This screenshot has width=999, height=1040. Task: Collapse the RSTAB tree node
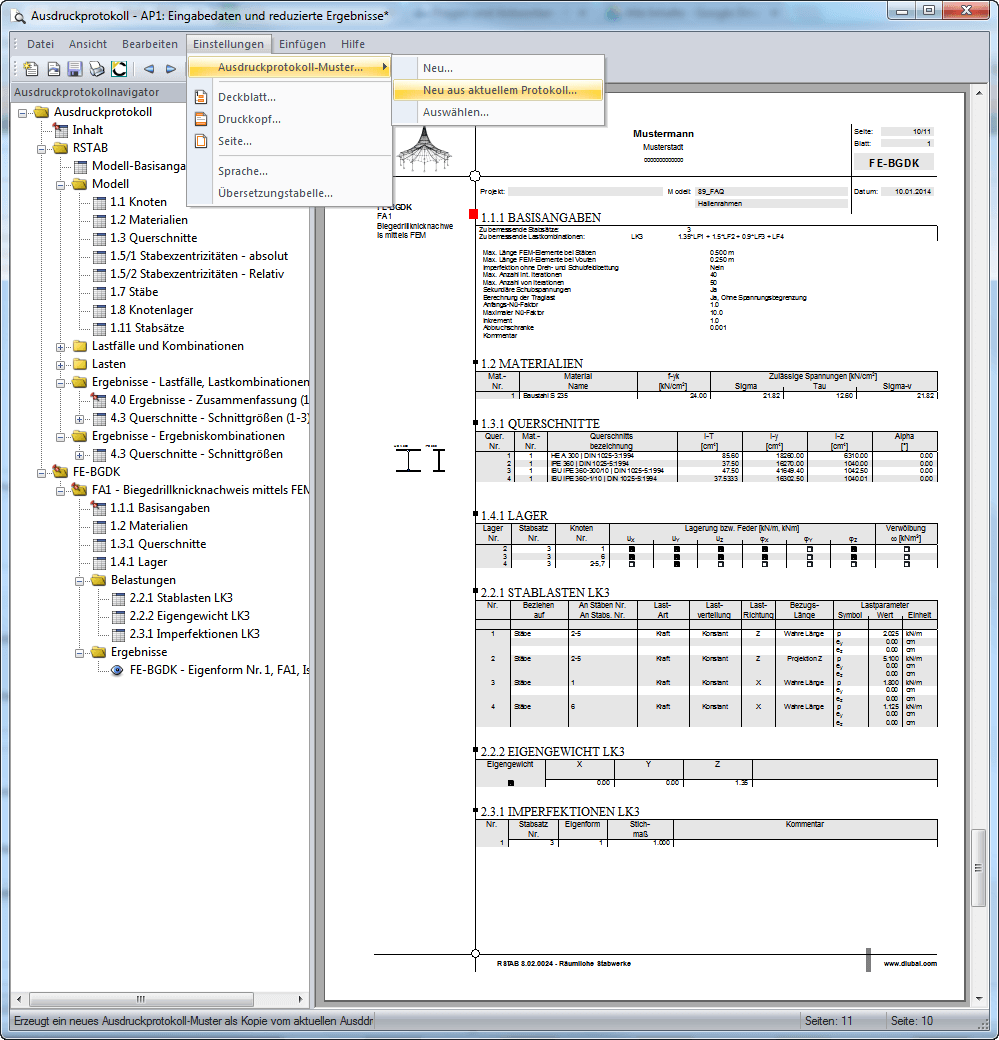pyautogui.click(x=41, y=149)
